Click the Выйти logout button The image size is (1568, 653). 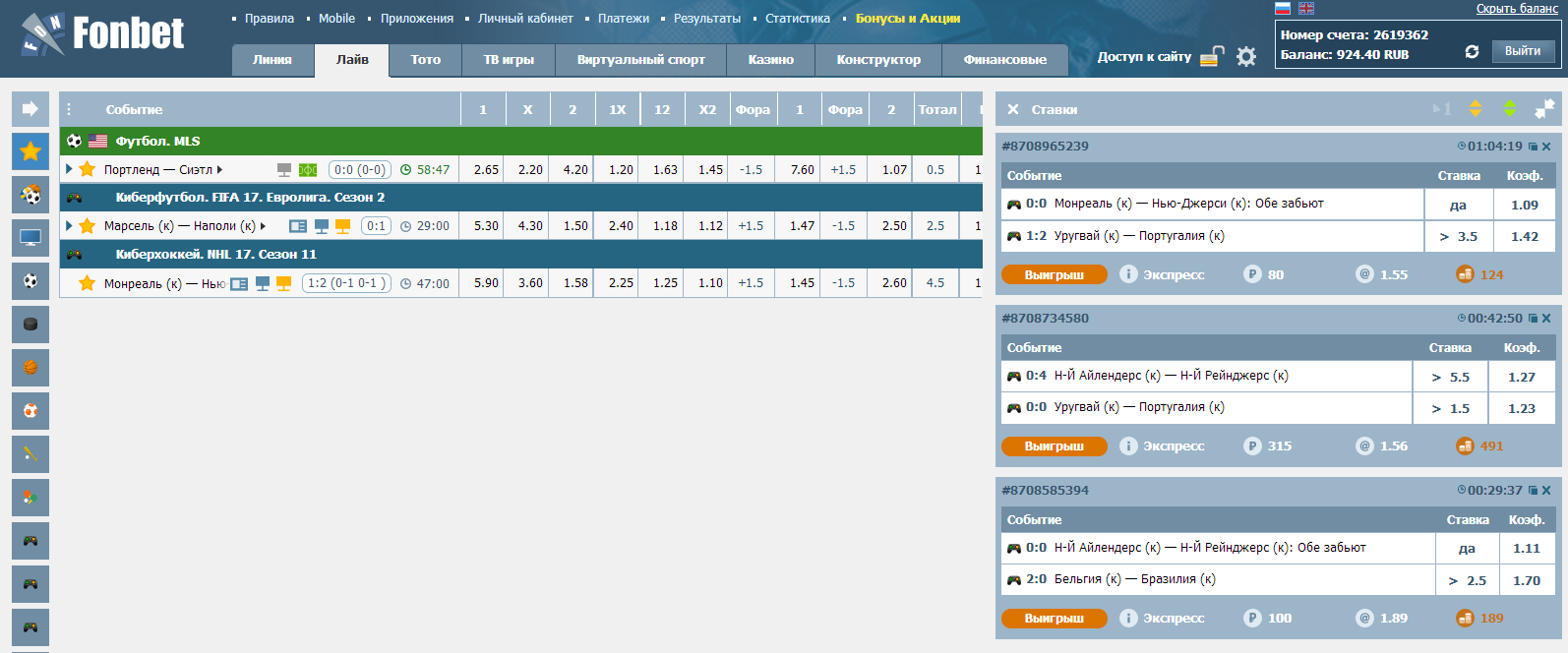tap(1523, 51)
